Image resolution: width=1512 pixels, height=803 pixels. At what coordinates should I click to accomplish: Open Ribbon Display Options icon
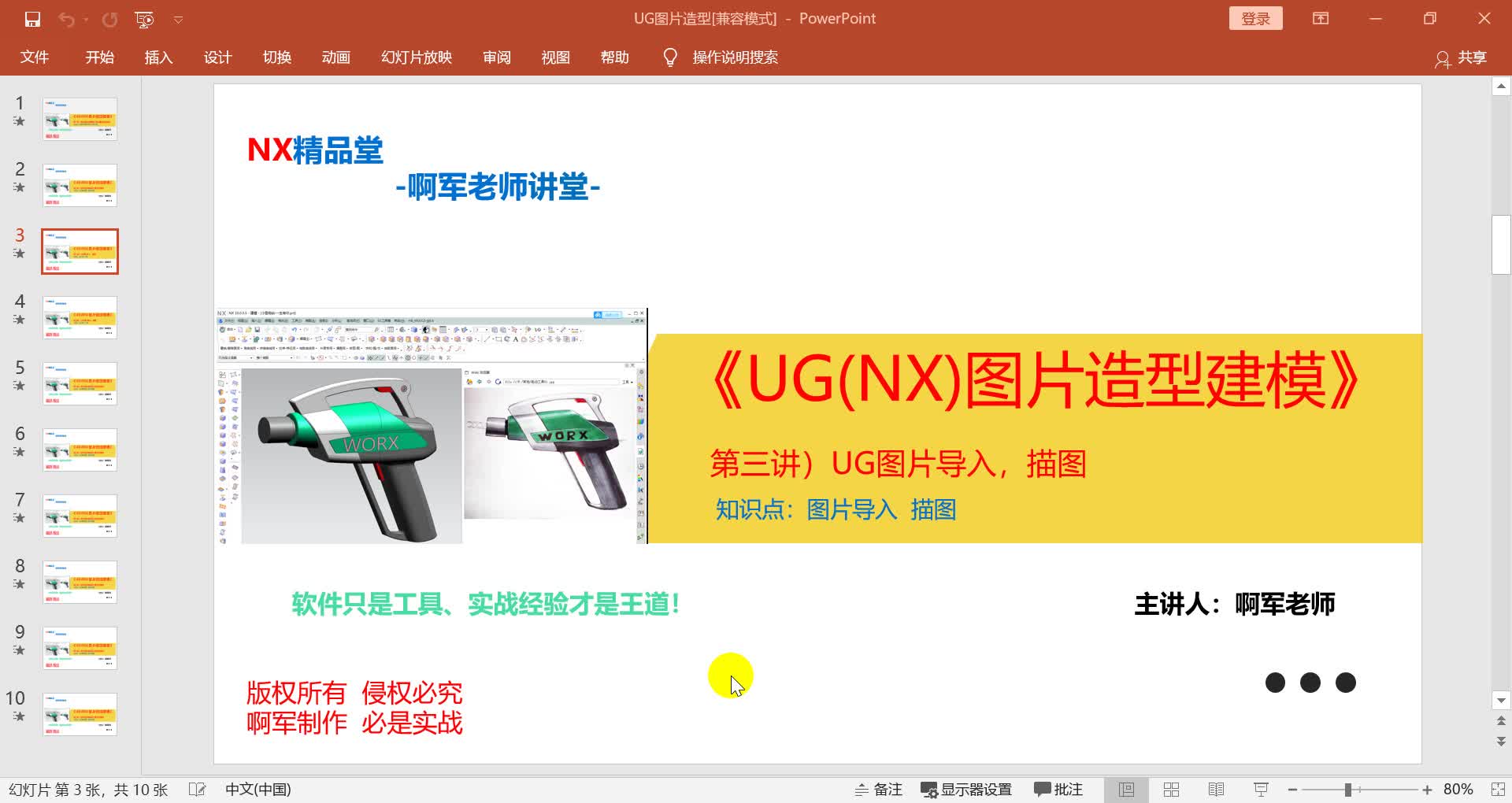(x=1321, y=18)
